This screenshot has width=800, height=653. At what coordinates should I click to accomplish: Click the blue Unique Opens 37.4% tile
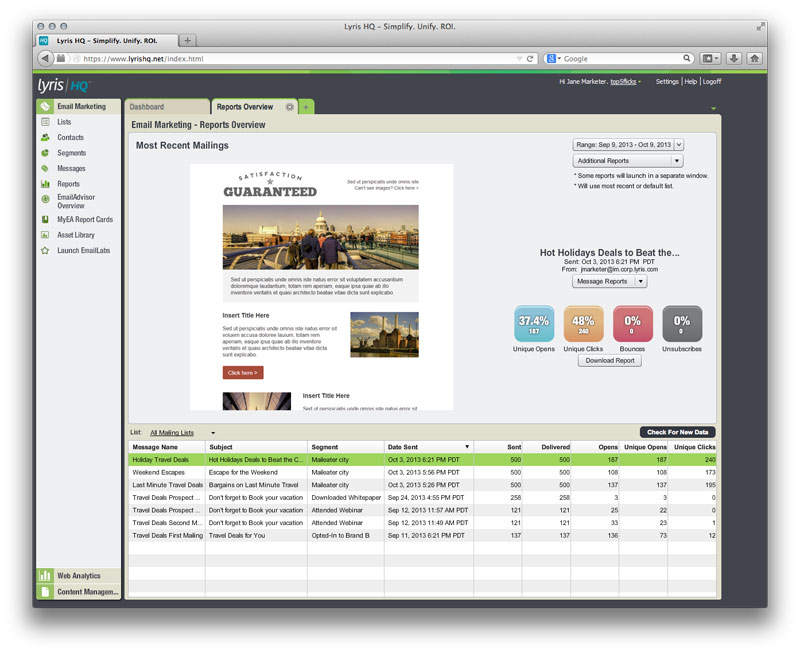(534, 323)
